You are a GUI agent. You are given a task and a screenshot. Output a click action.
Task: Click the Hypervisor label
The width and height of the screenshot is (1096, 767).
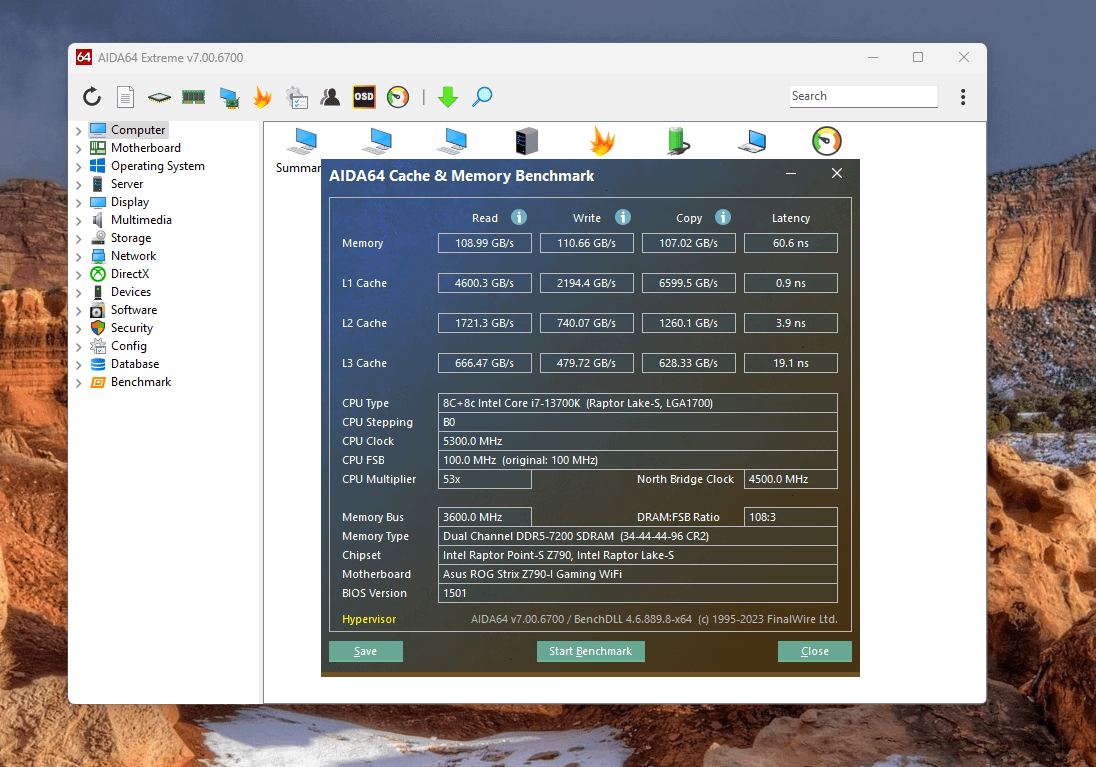pyautogui.click(x=369, y=619)
